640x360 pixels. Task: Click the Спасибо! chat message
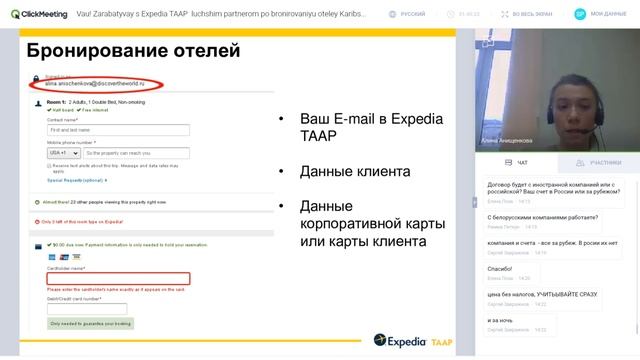click(x=511, y=273)
